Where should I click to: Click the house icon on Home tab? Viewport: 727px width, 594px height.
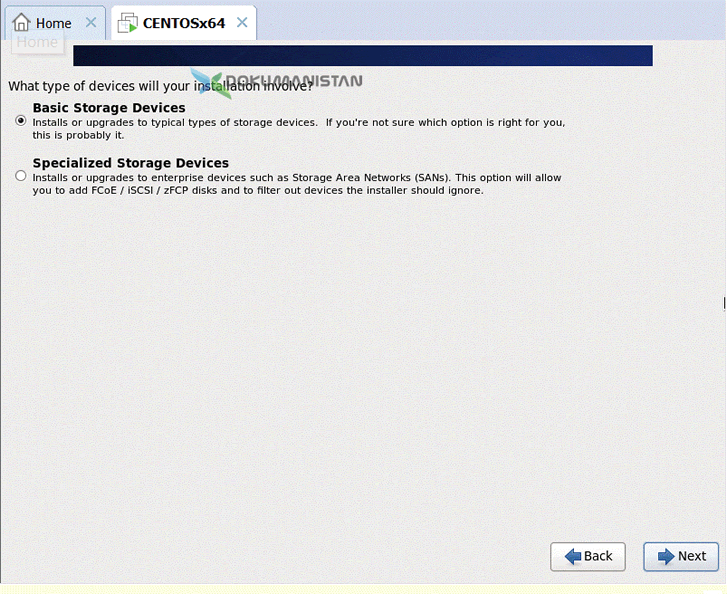click(x=21, y=22)
